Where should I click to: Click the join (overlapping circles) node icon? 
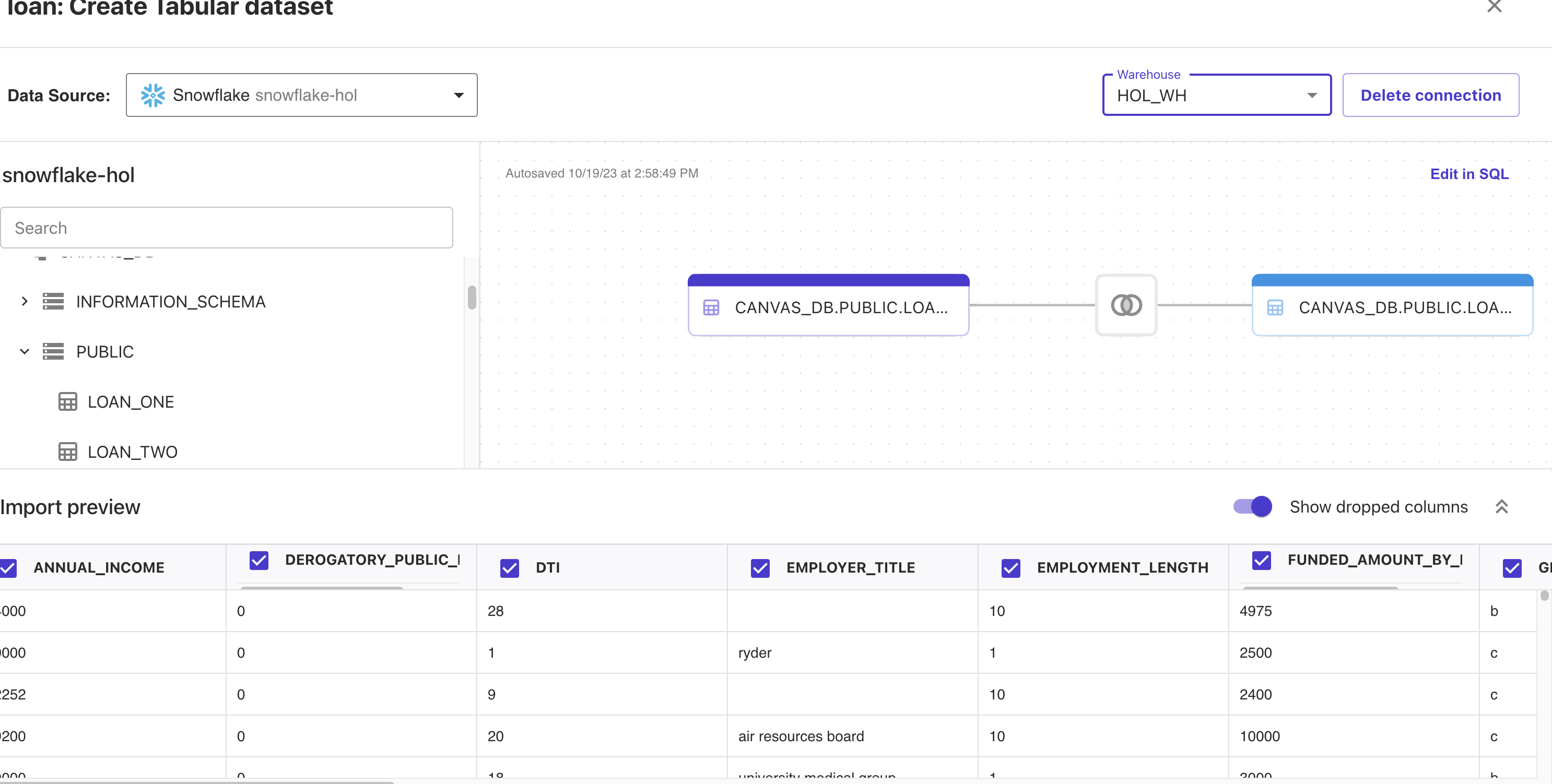click(x=1125, y=305)
